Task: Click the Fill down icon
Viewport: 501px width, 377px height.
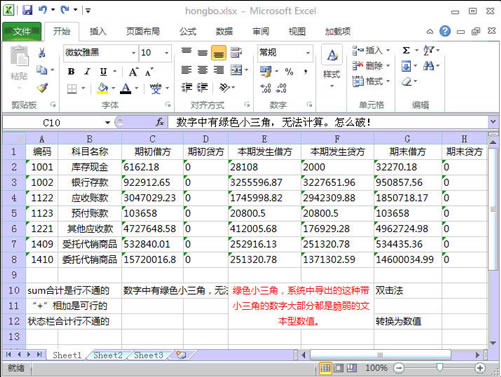Action: 406,66
